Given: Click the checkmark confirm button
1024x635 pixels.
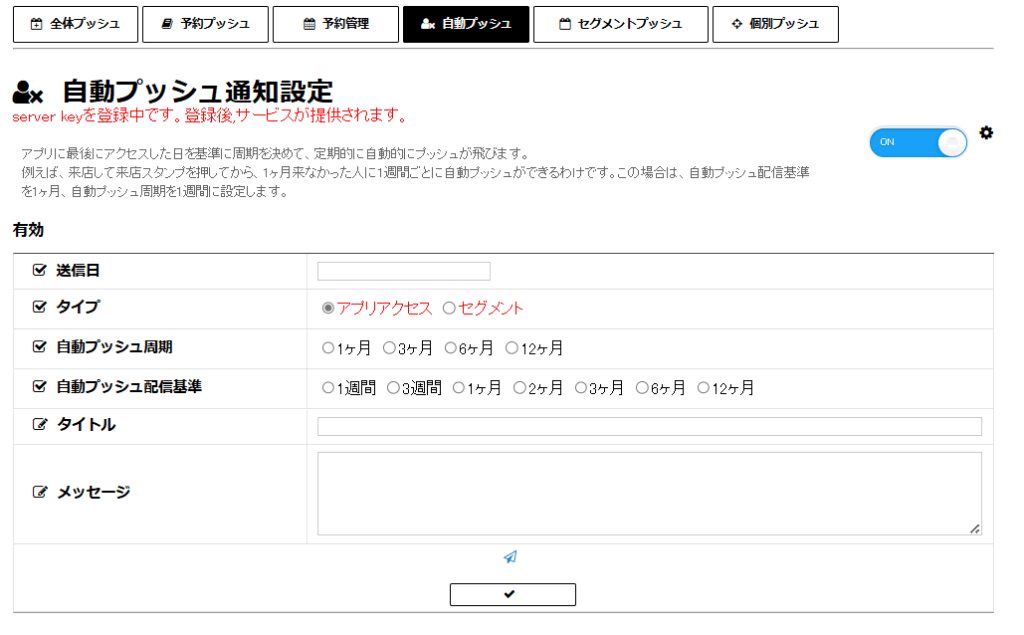Looking at the screenshot, I should point(512,594).
